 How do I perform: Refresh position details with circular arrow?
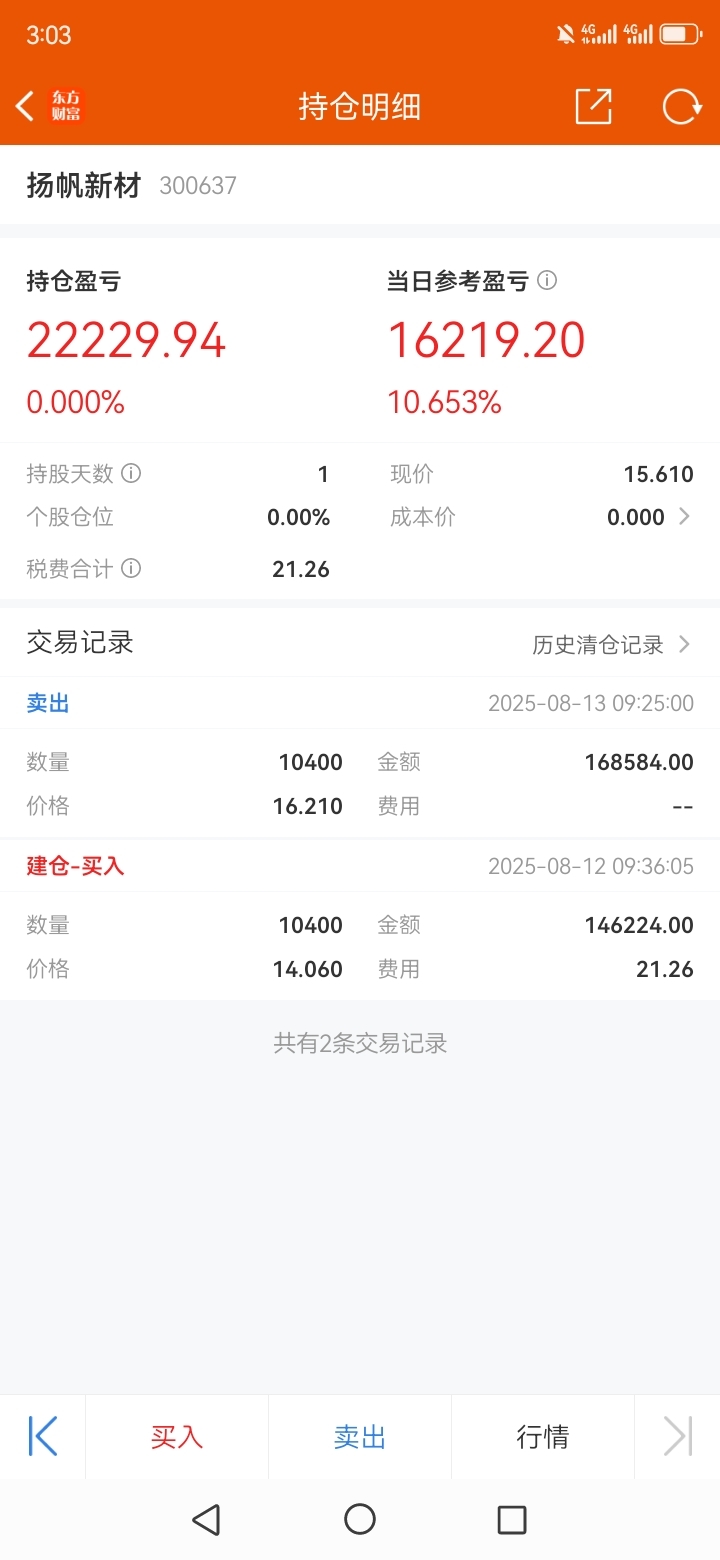point(682,106)
